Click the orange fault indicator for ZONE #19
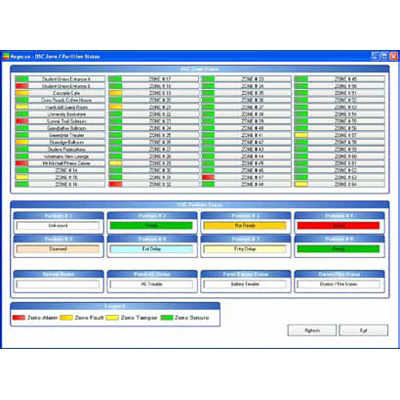The image size is (400, 400). coord(115,93)
